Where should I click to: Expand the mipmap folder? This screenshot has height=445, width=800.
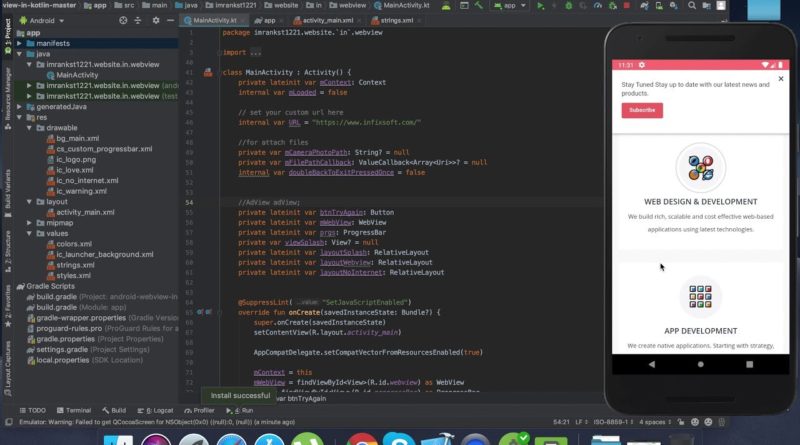(x=30, y=223)
